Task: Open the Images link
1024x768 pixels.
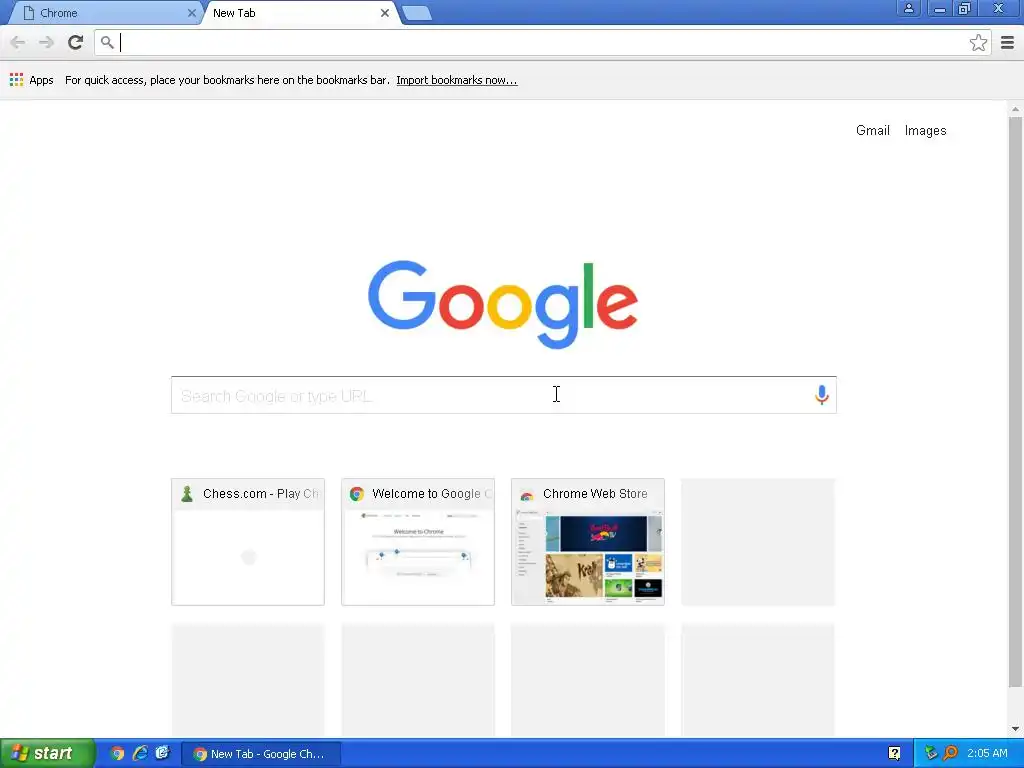Action: (x=925, y=130)
